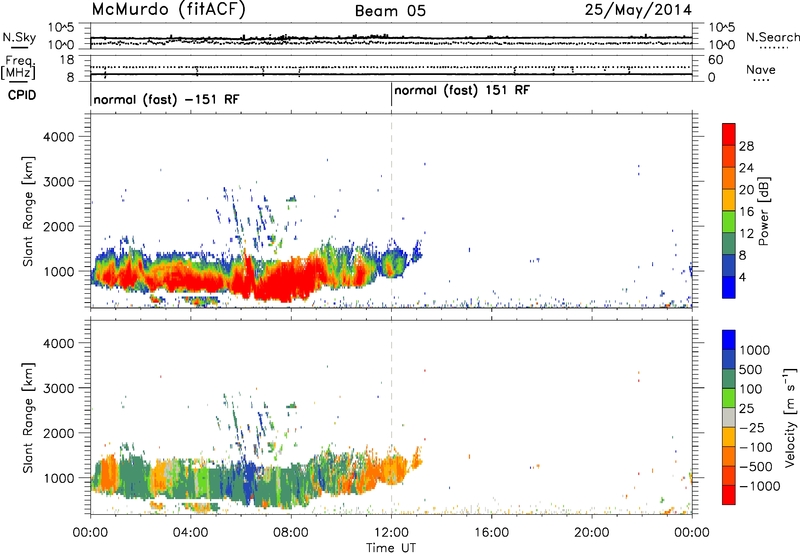Click the 4 label on the power colorbar
The width and height of the screenshot is (800, 554).
pyautogui.click(x=743, y=277)
